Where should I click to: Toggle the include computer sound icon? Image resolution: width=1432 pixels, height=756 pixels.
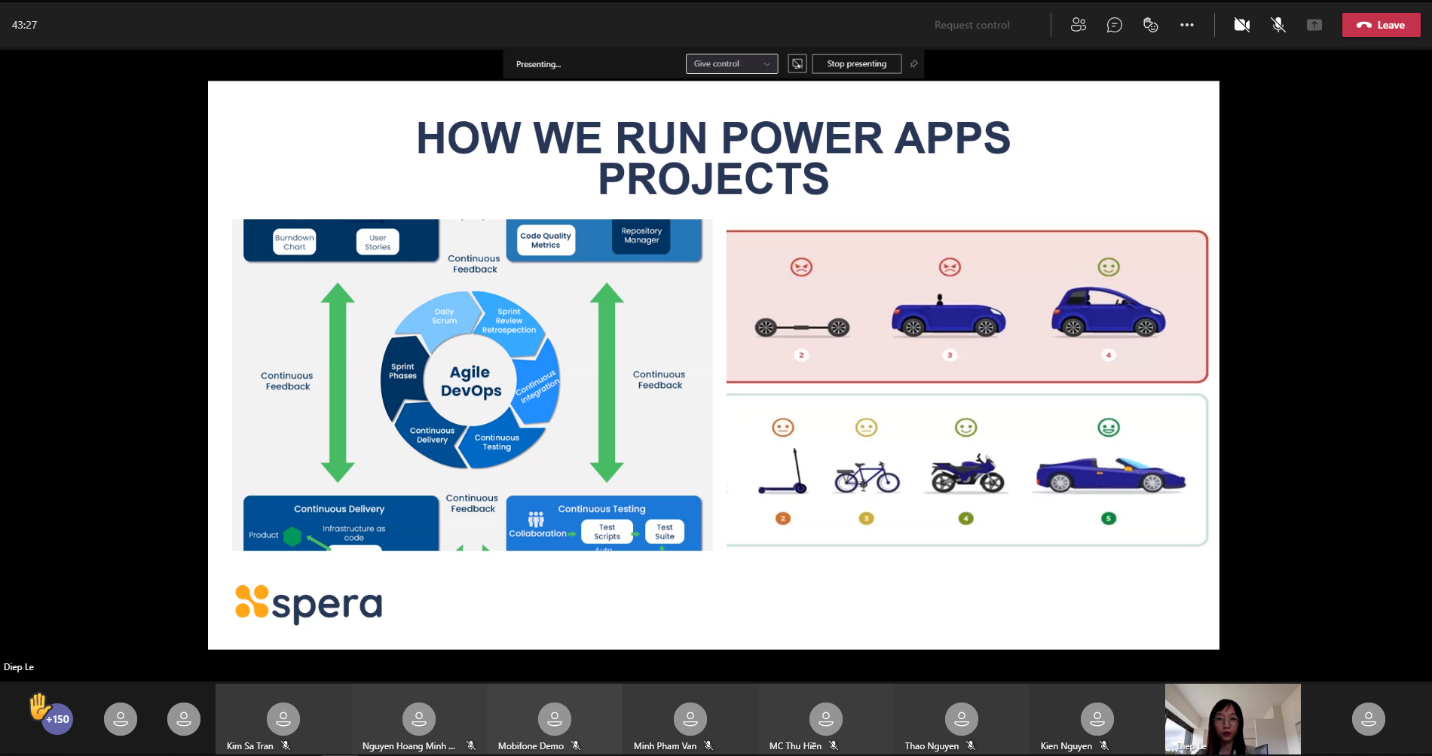coord(797,64)
